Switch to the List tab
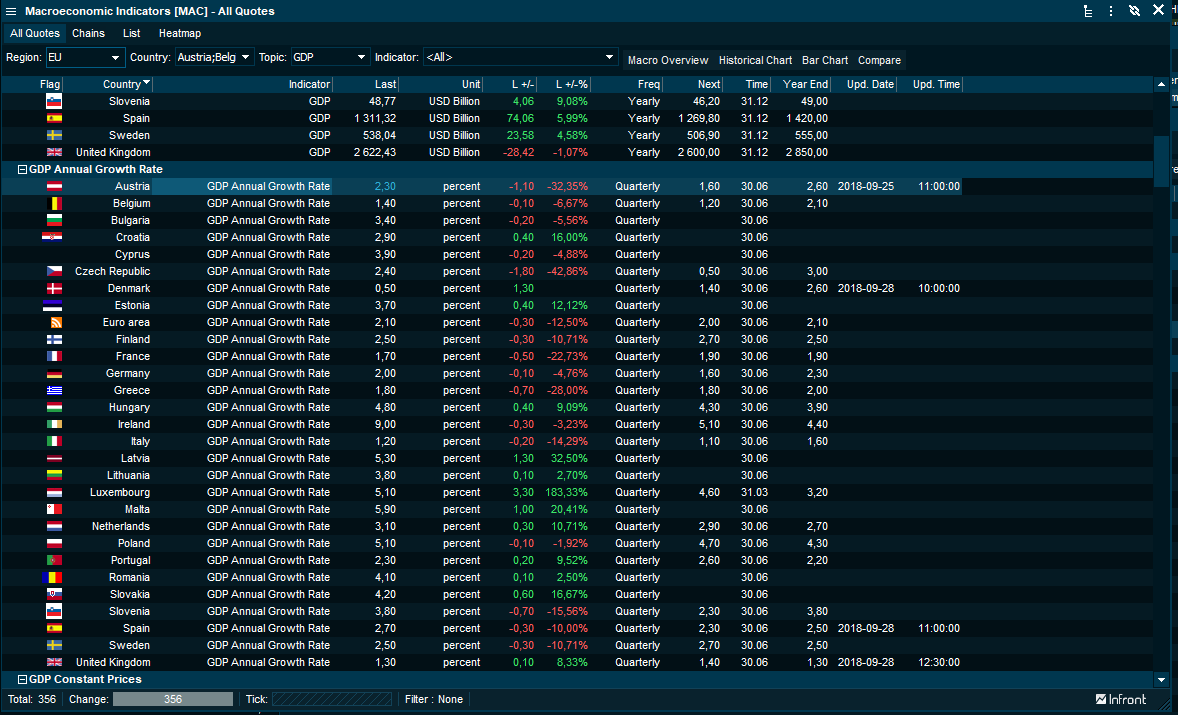The height and width of the screenshot is (715, 1178). 131,33
